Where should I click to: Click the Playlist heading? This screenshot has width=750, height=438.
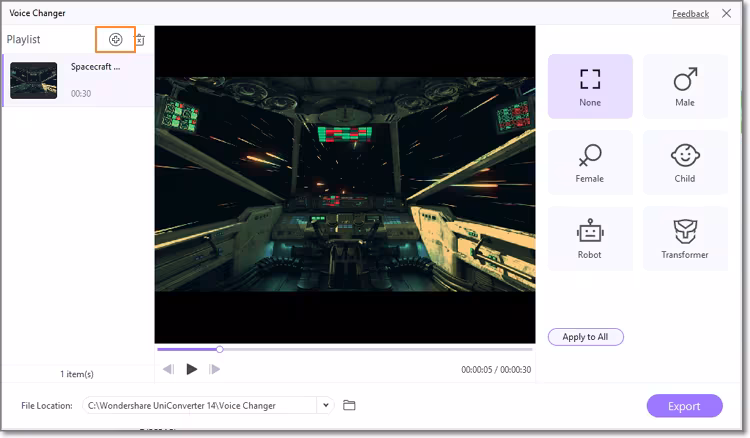tap(23, 40)
